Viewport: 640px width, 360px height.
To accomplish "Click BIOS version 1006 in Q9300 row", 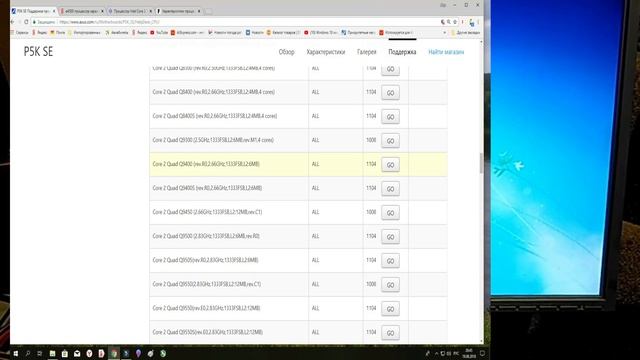I will pyautogui.click(x=371, y=140).
